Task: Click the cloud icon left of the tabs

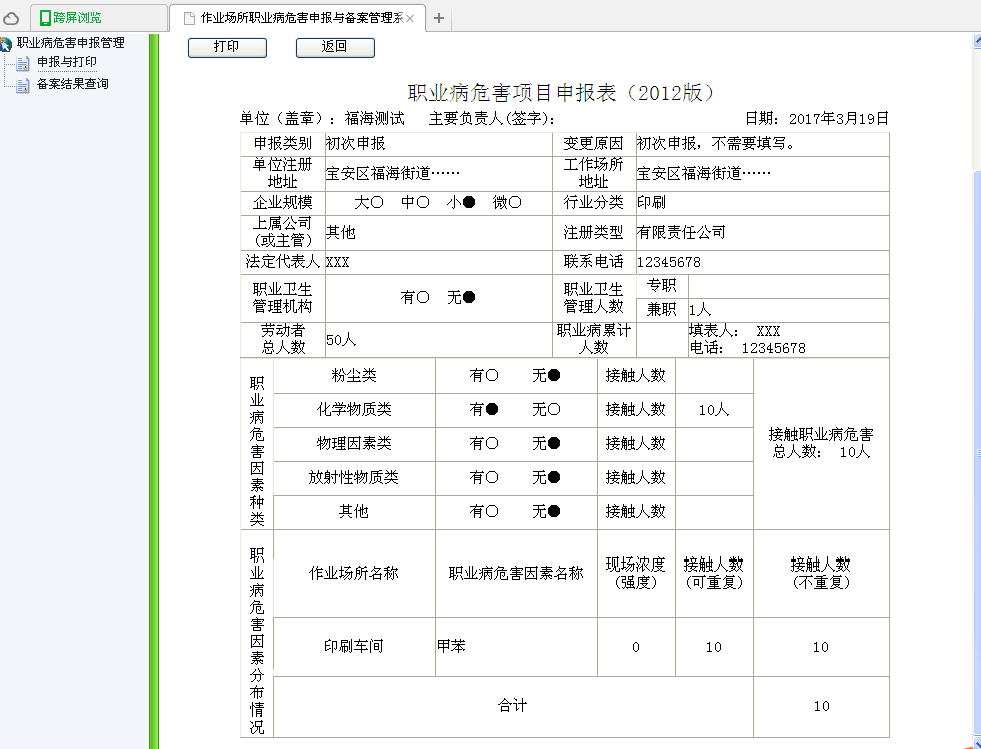Action: tap(11, 18)
